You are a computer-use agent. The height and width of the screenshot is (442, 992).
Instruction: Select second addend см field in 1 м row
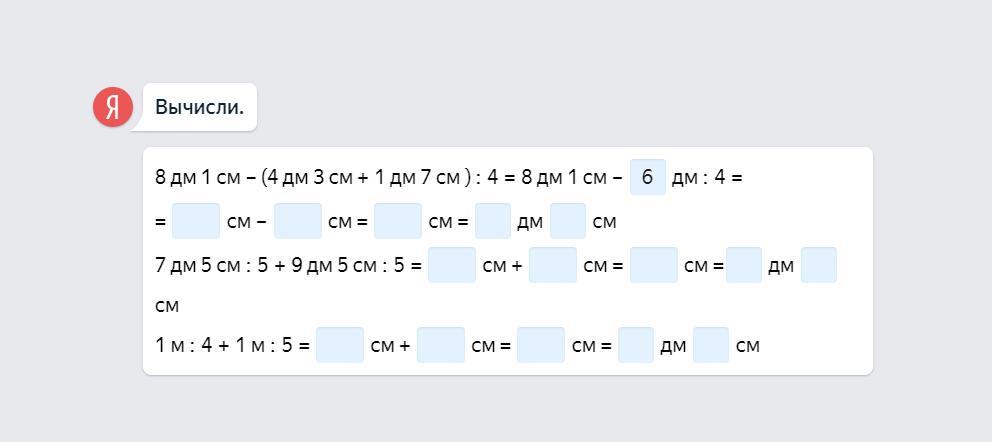point(441,345)
